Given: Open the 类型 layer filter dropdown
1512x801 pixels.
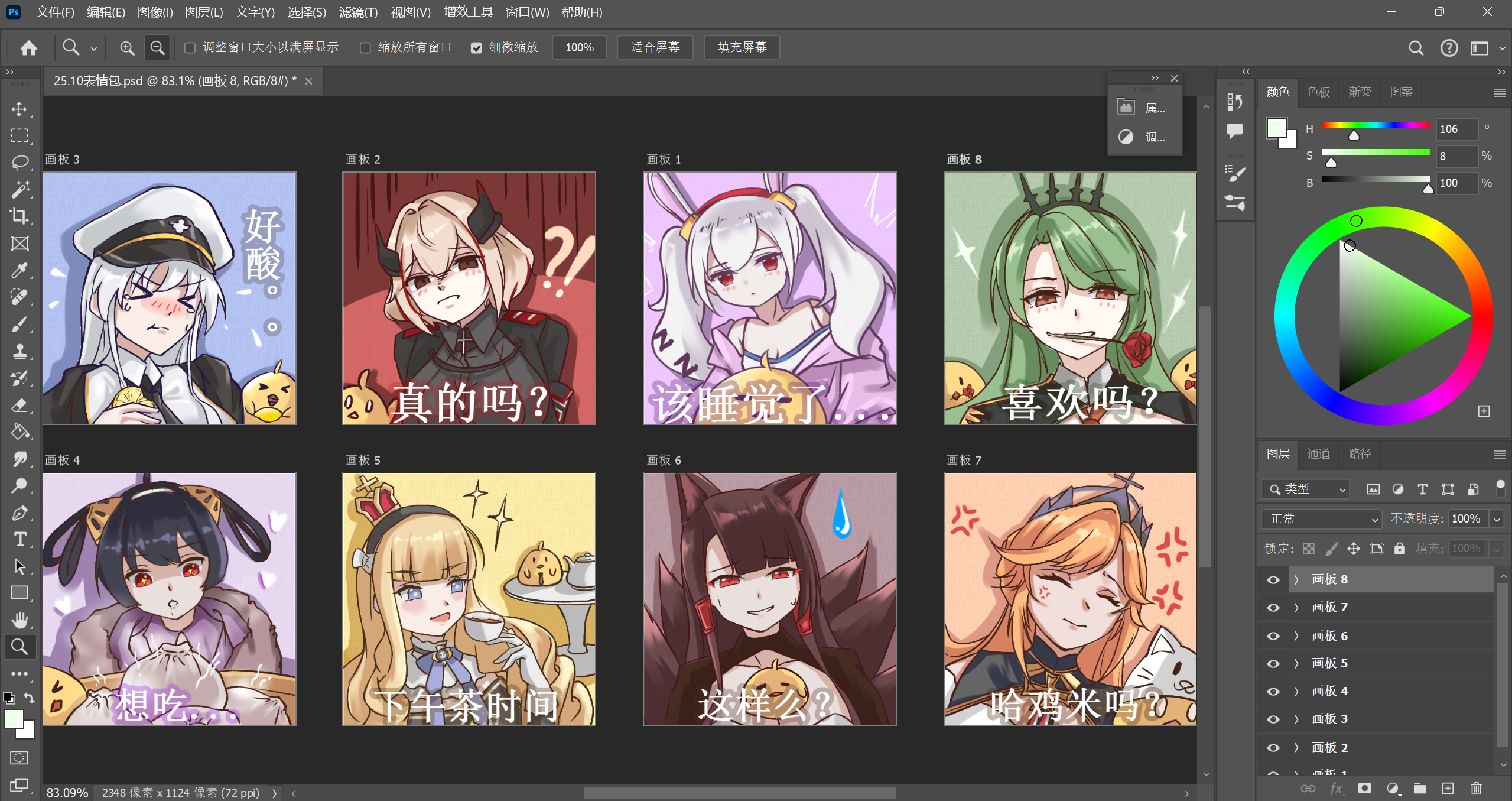Looking at the screenshot, I should click(1305, 489).
